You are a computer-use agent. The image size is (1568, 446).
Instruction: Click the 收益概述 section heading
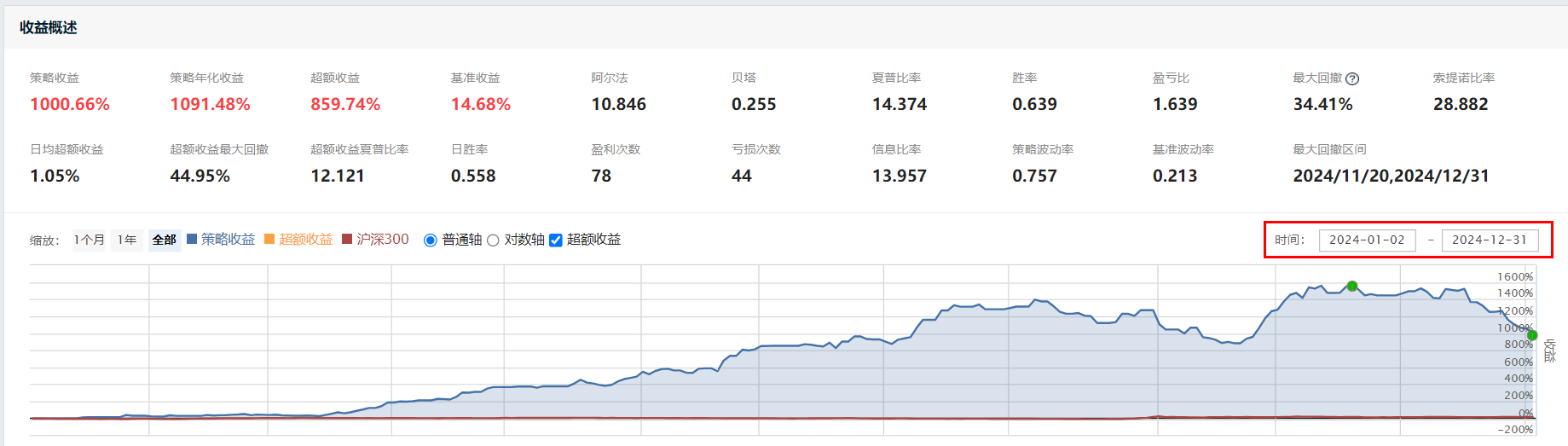49,27
